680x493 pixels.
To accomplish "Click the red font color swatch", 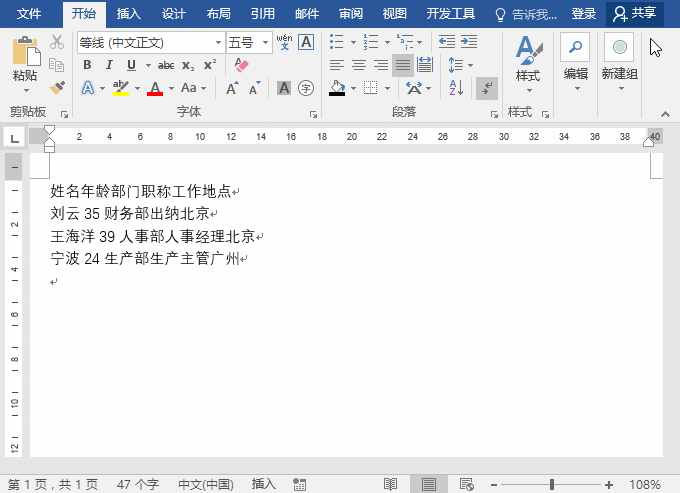I will point(154,89).
